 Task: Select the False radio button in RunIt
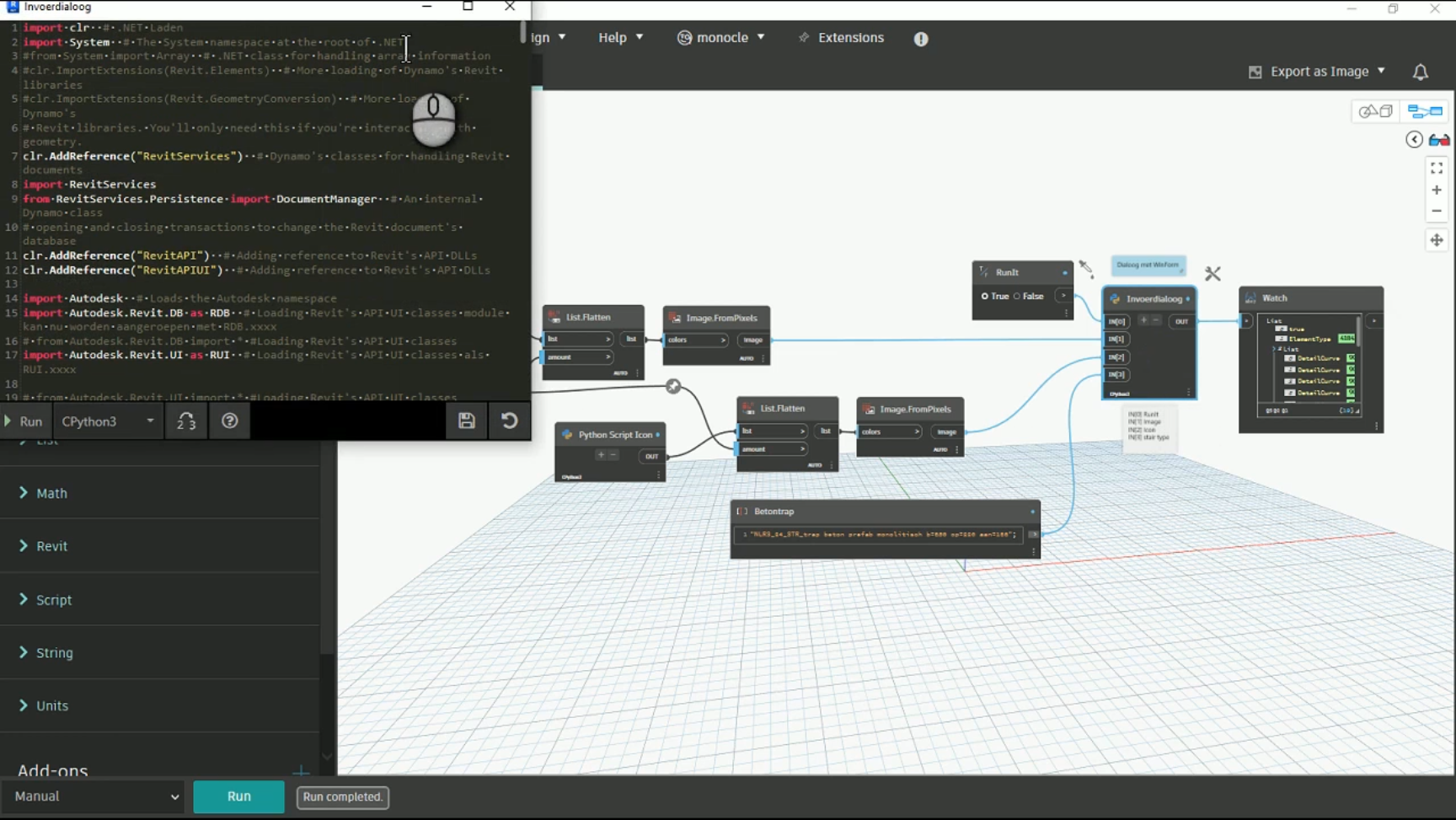click(1017, 297)
